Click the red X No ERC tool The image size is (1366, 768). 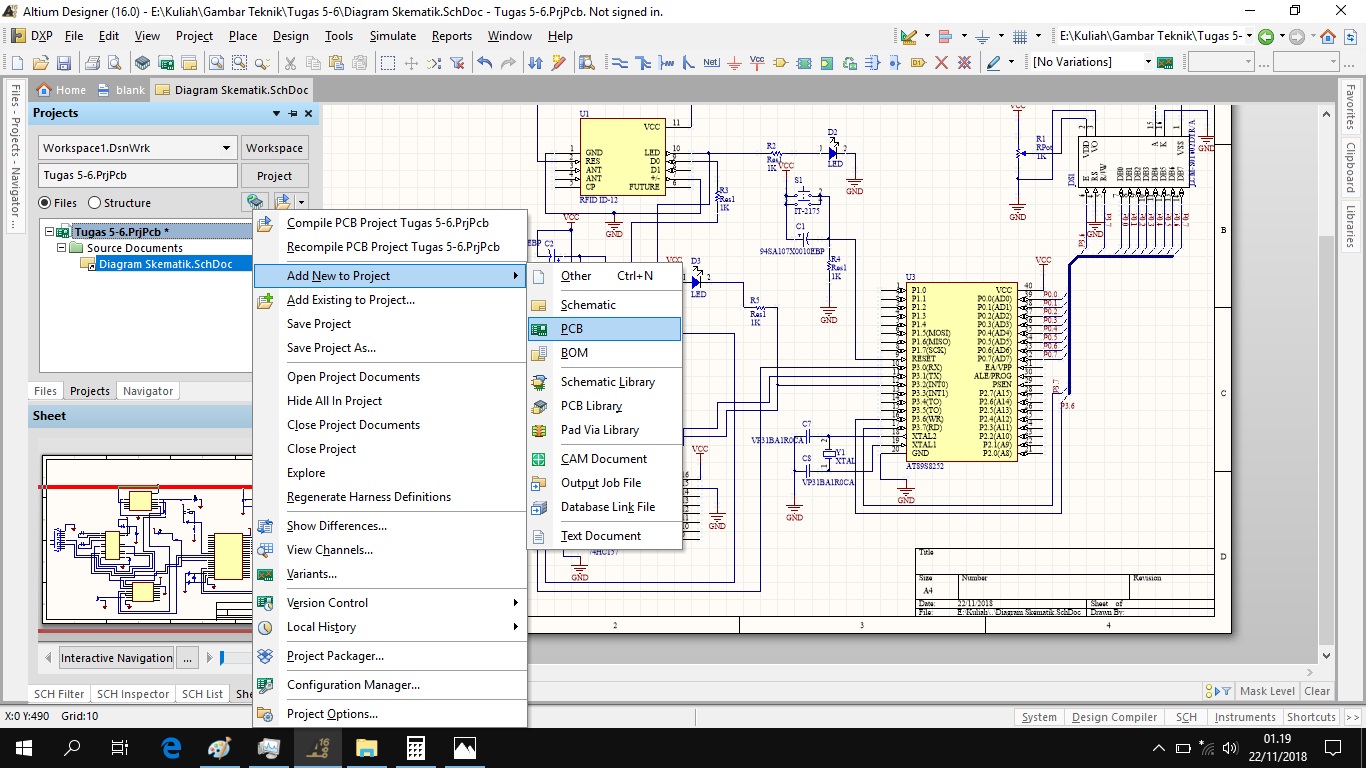point(941,62)
